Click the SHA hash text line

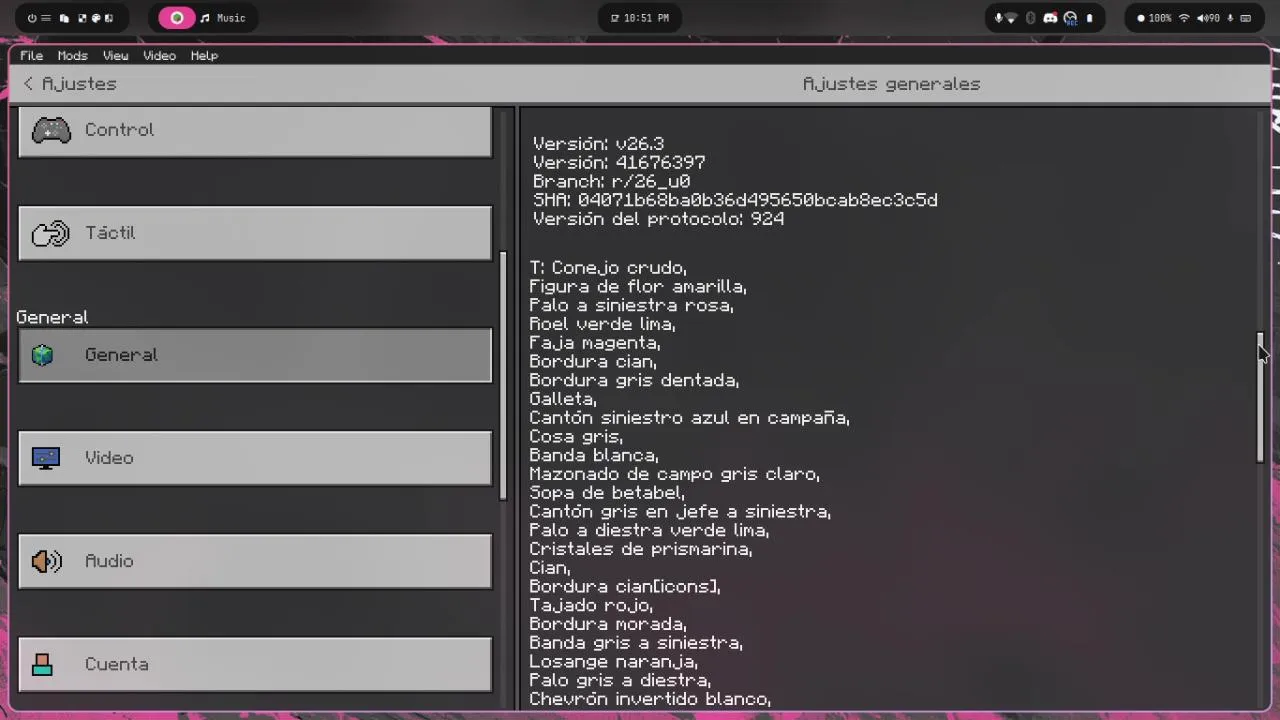tap(735, 200)
